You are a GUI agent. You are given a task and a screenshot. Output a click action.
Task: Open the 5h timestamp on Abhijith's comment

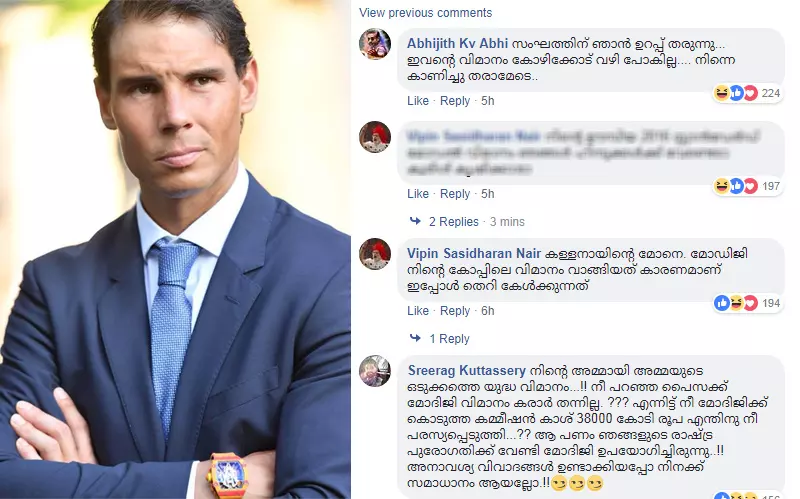[x=488, y=101]
